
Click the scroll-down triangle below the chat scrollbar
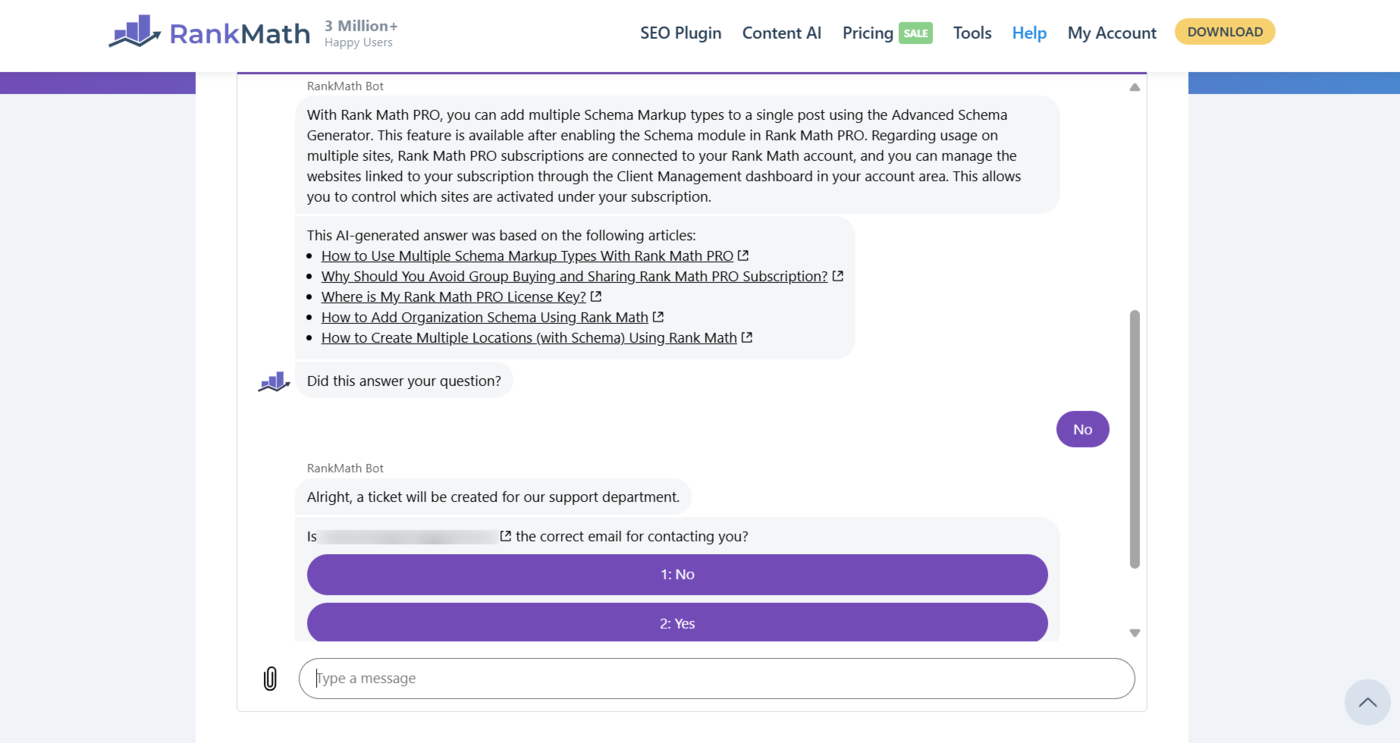[1134, 632]
